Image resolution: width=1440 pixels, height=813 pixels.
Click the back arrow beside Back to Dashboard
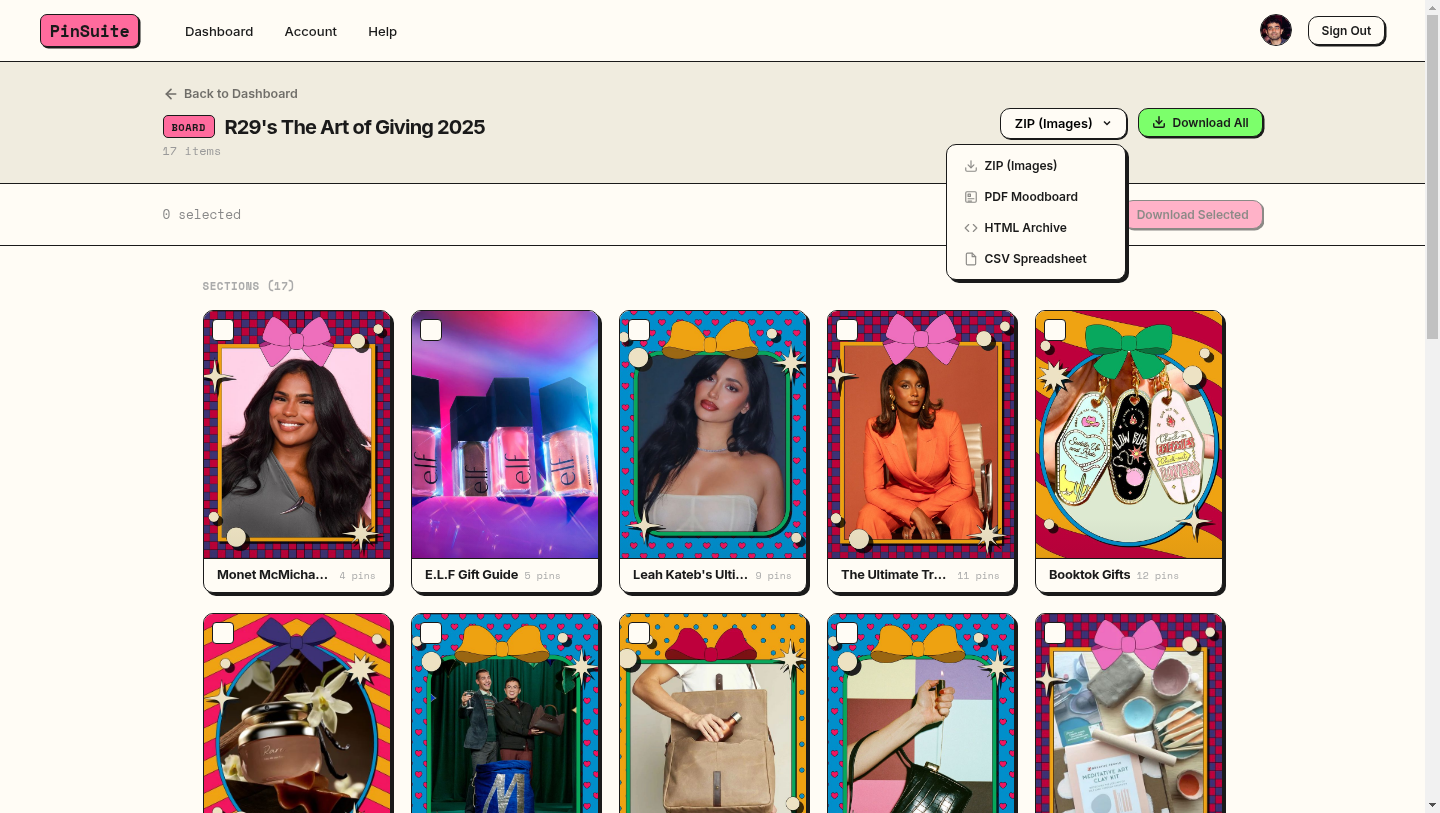coord(170,93)
